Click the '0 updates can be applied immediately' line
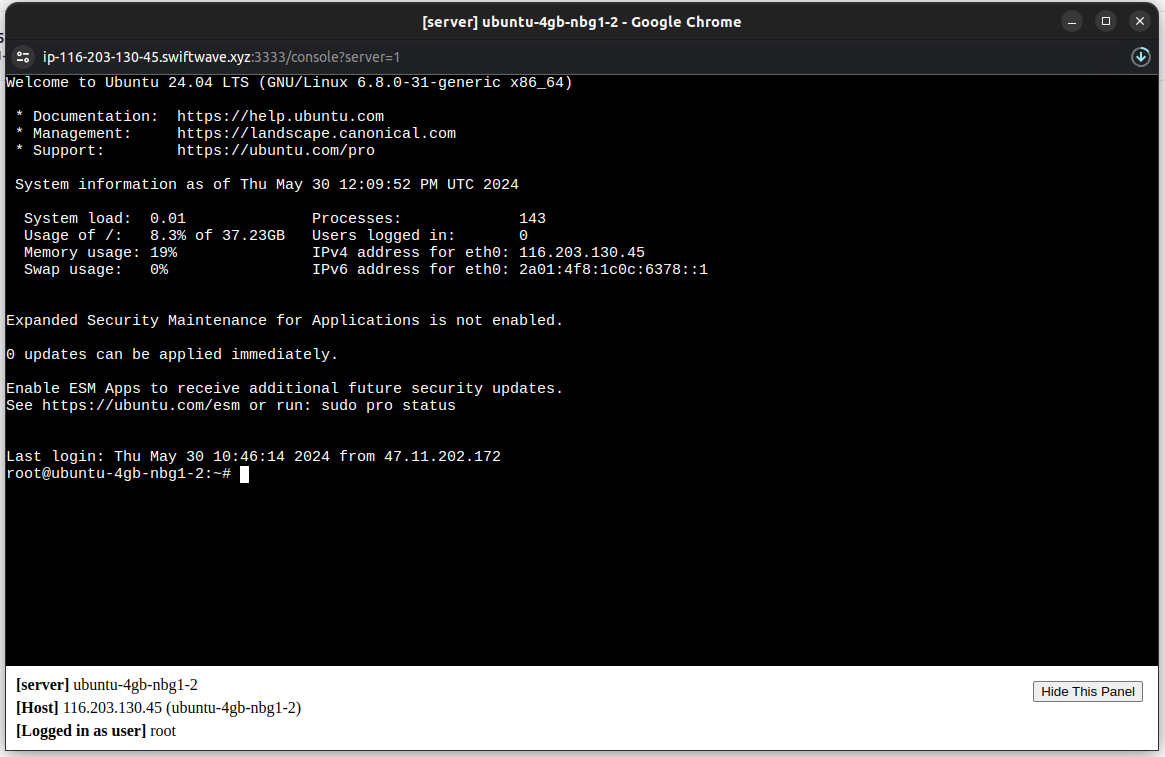This screenshot has width=1165, height=757. (172, 354)
